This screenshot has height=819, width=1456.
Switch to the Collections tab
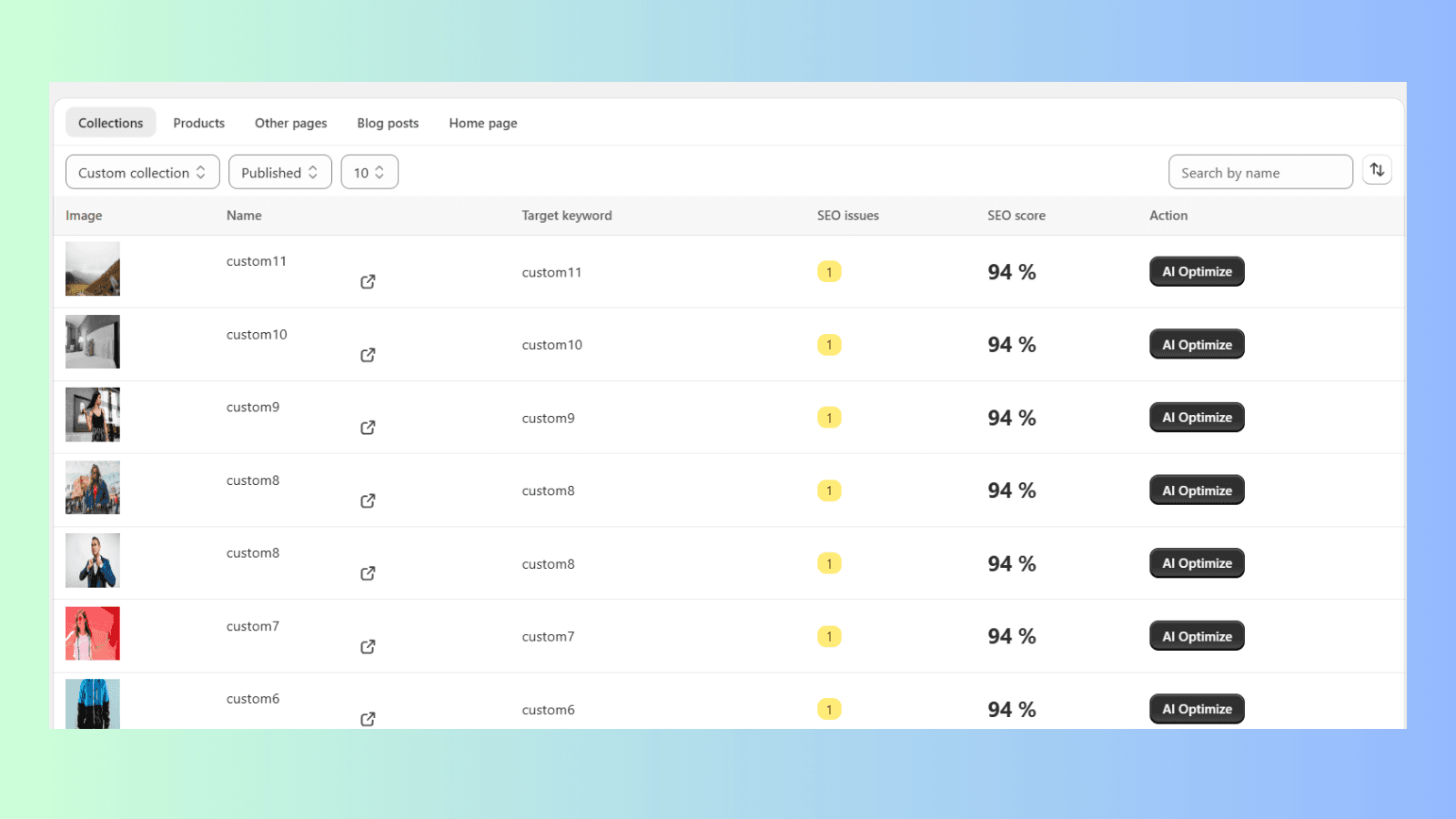tap(111, 123)
